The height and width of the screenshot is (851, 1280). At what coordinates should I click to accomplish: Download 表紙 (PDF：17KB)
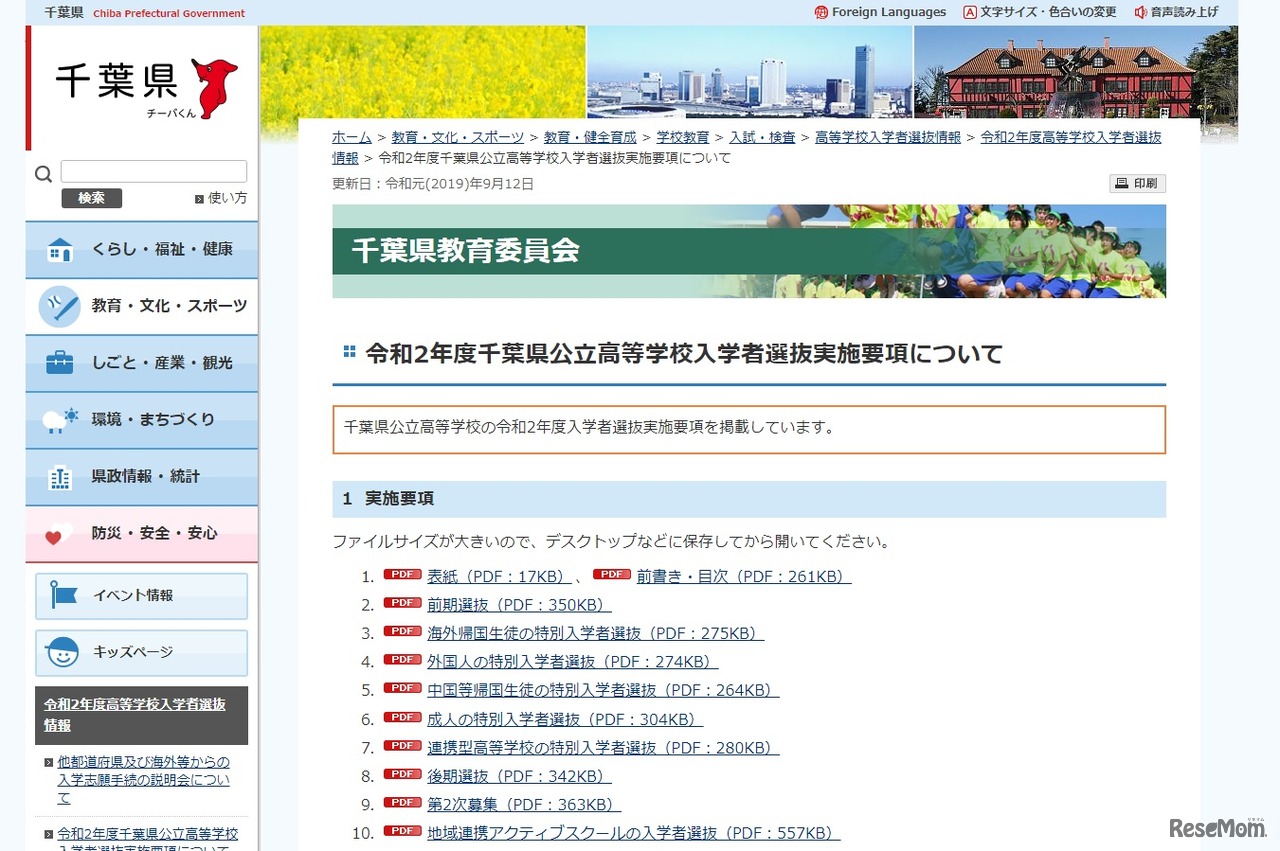tap(499, 577)
